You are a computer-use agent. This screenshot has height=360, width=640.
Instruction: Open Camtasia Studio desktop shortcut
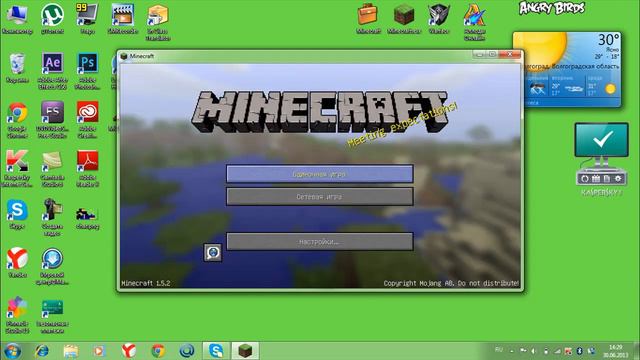click(52, 169)
